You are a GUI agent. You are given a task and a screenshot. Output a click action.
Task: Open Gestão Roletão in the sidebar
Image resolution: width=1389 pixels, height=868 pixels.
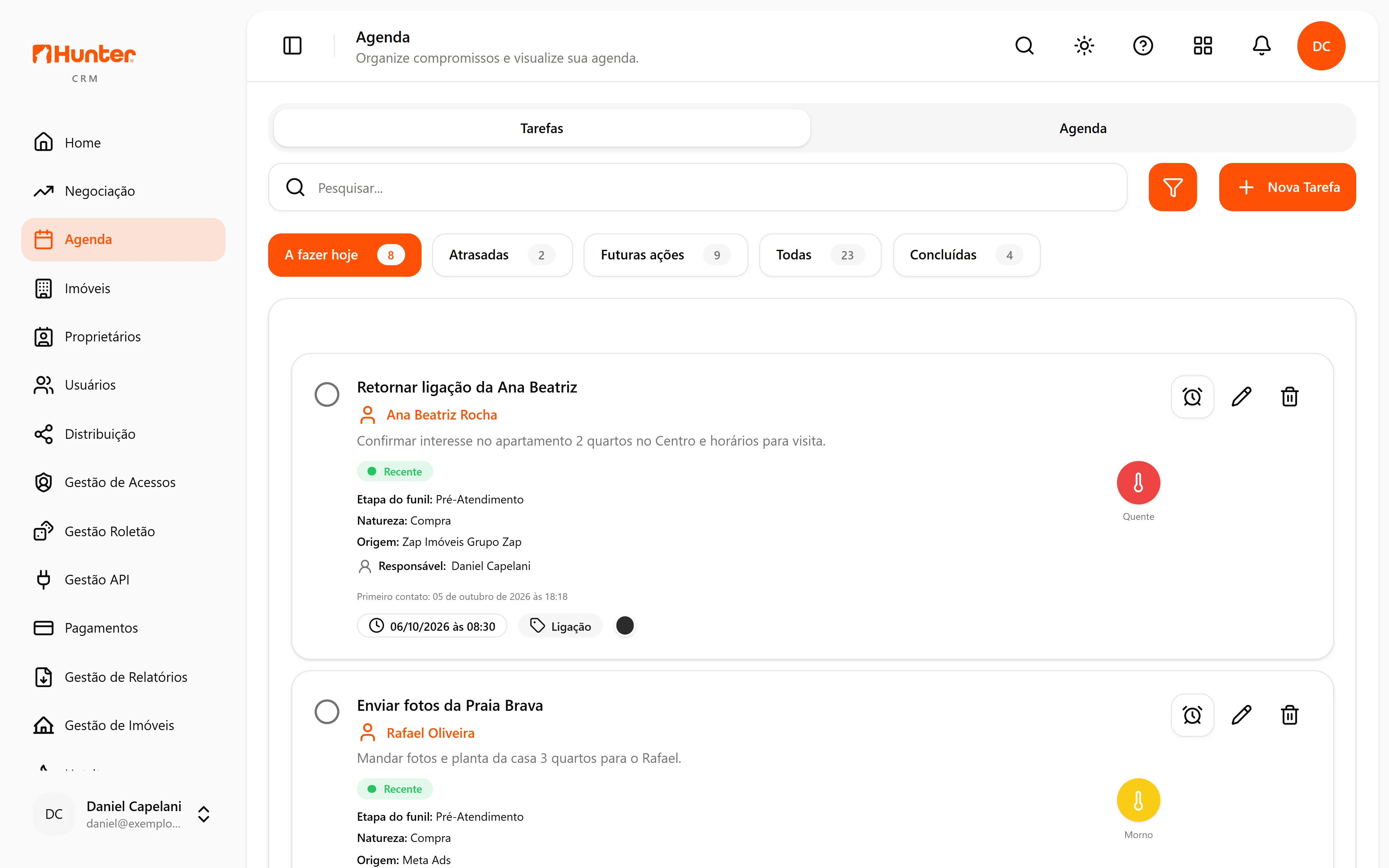pyautogui.click(x=123, y=531)
